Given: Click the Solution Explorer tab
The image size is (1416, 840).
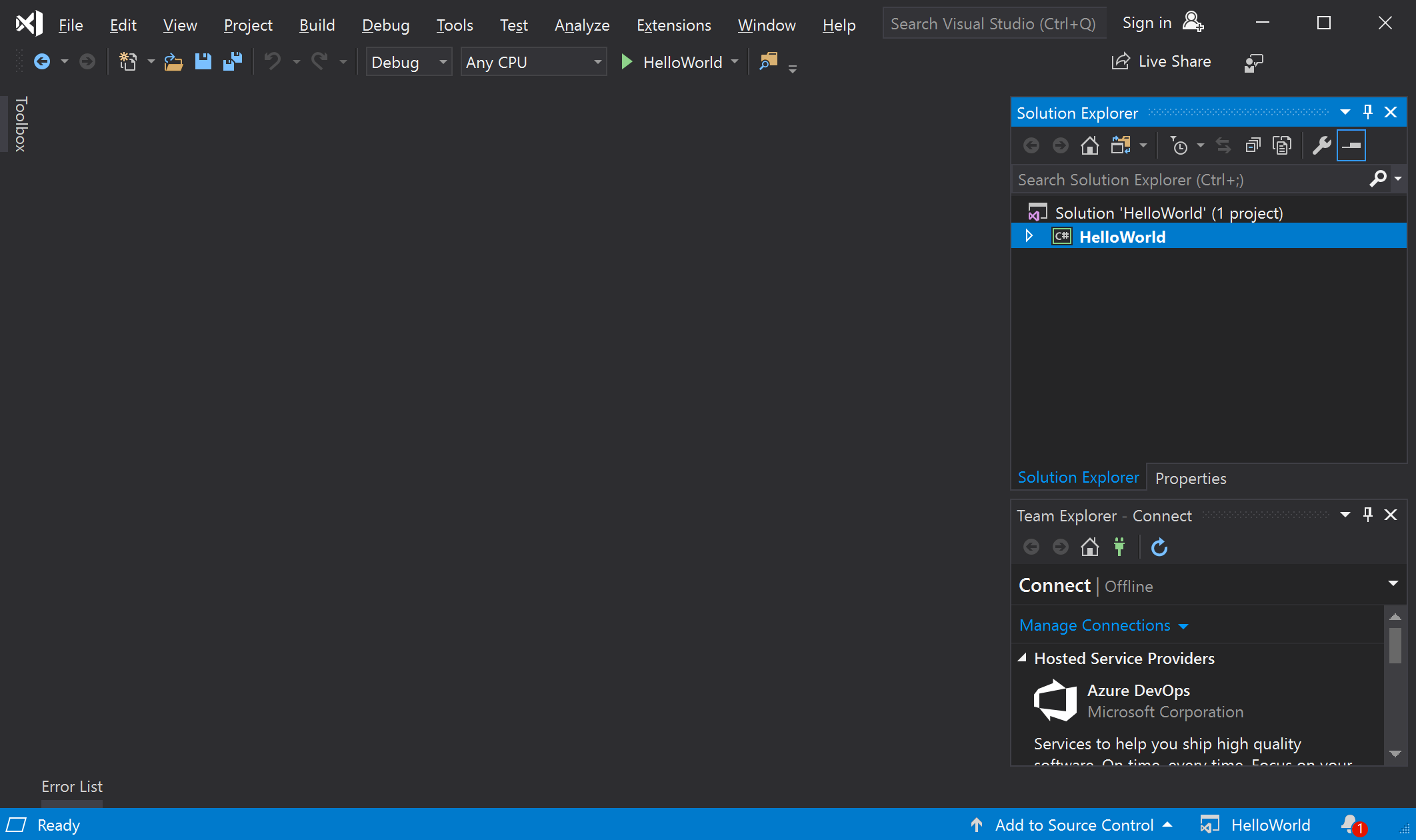Looking at the screenshot, I should pyautogui.click(x=1078, y=476).
